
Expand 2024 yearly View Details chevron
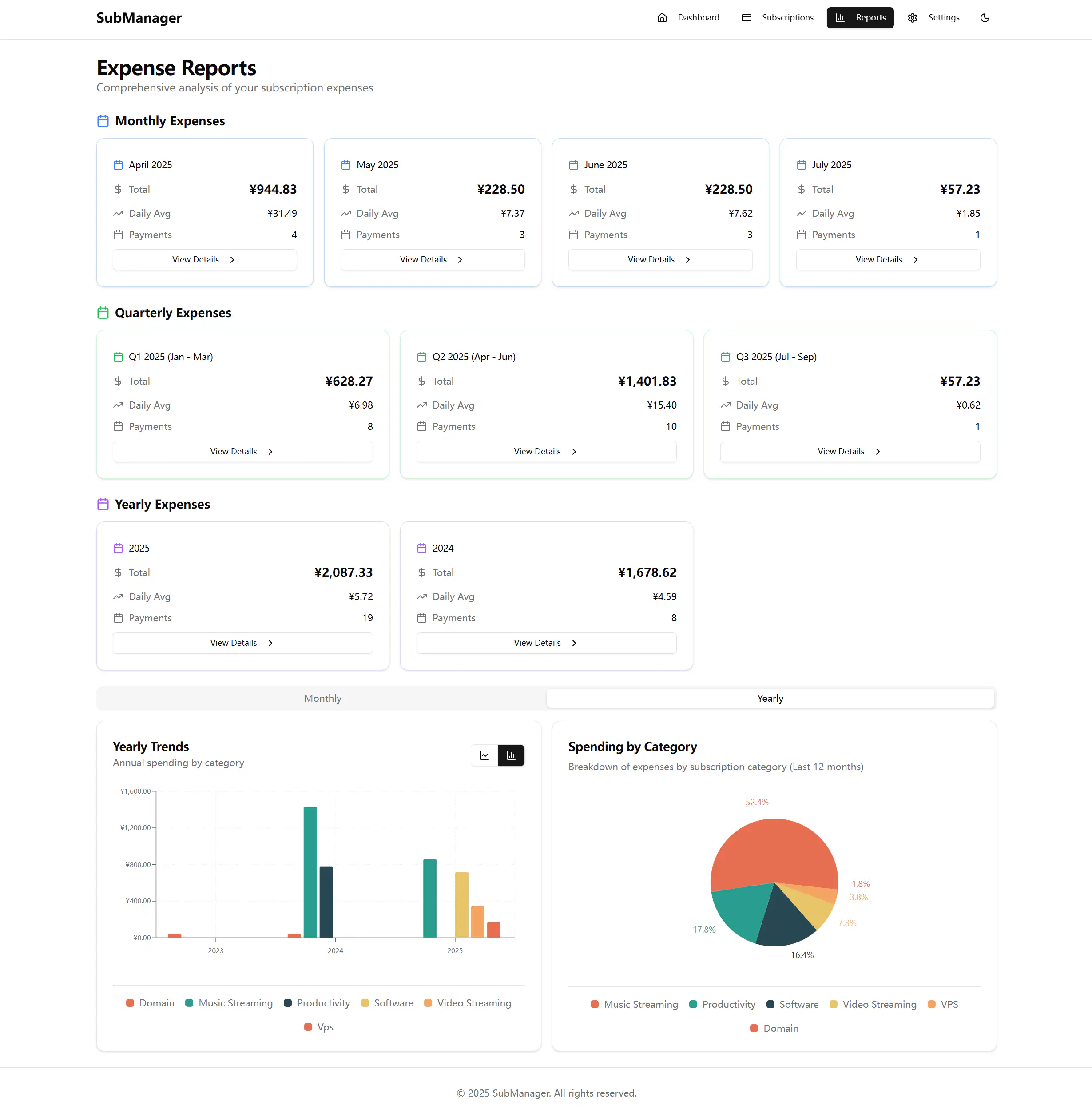(574, 643)
